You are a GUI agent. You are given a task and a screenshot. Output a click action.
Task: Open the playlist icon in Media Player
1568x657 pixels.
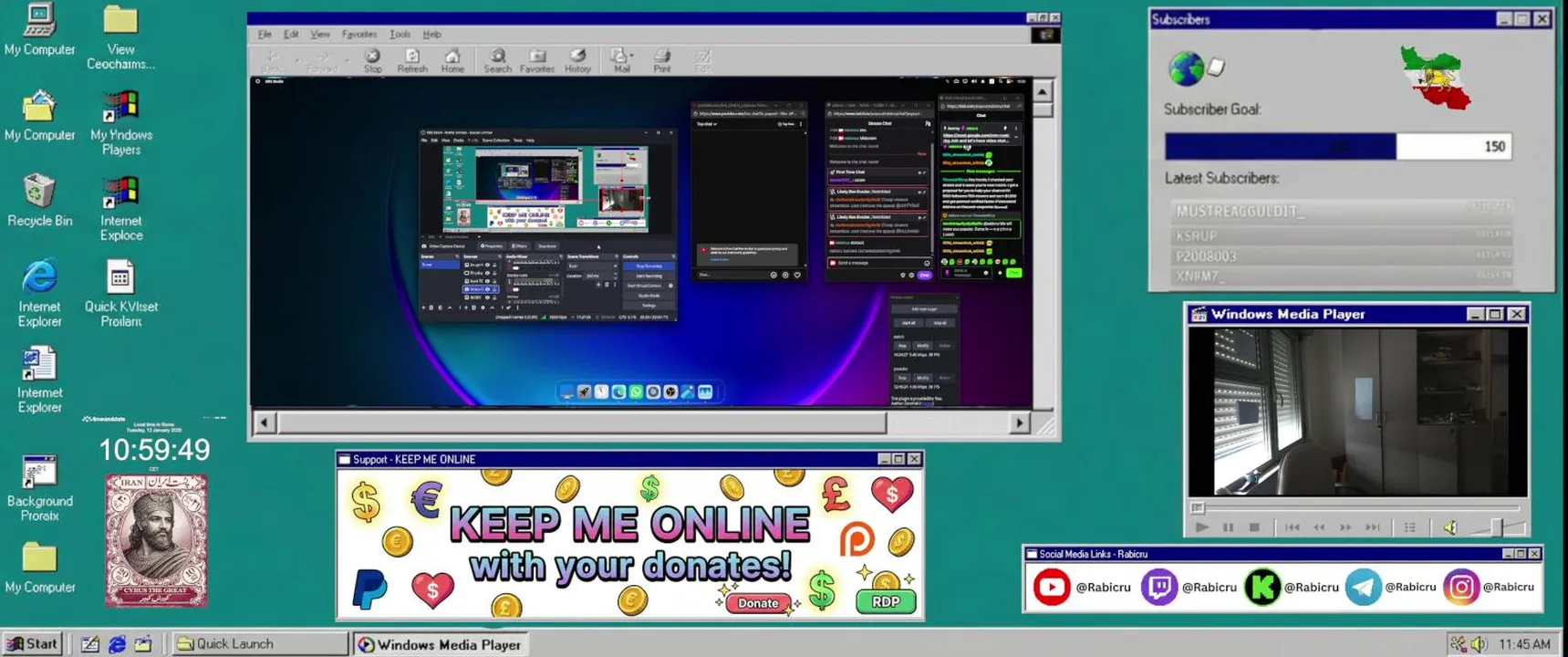(1410, 527)
